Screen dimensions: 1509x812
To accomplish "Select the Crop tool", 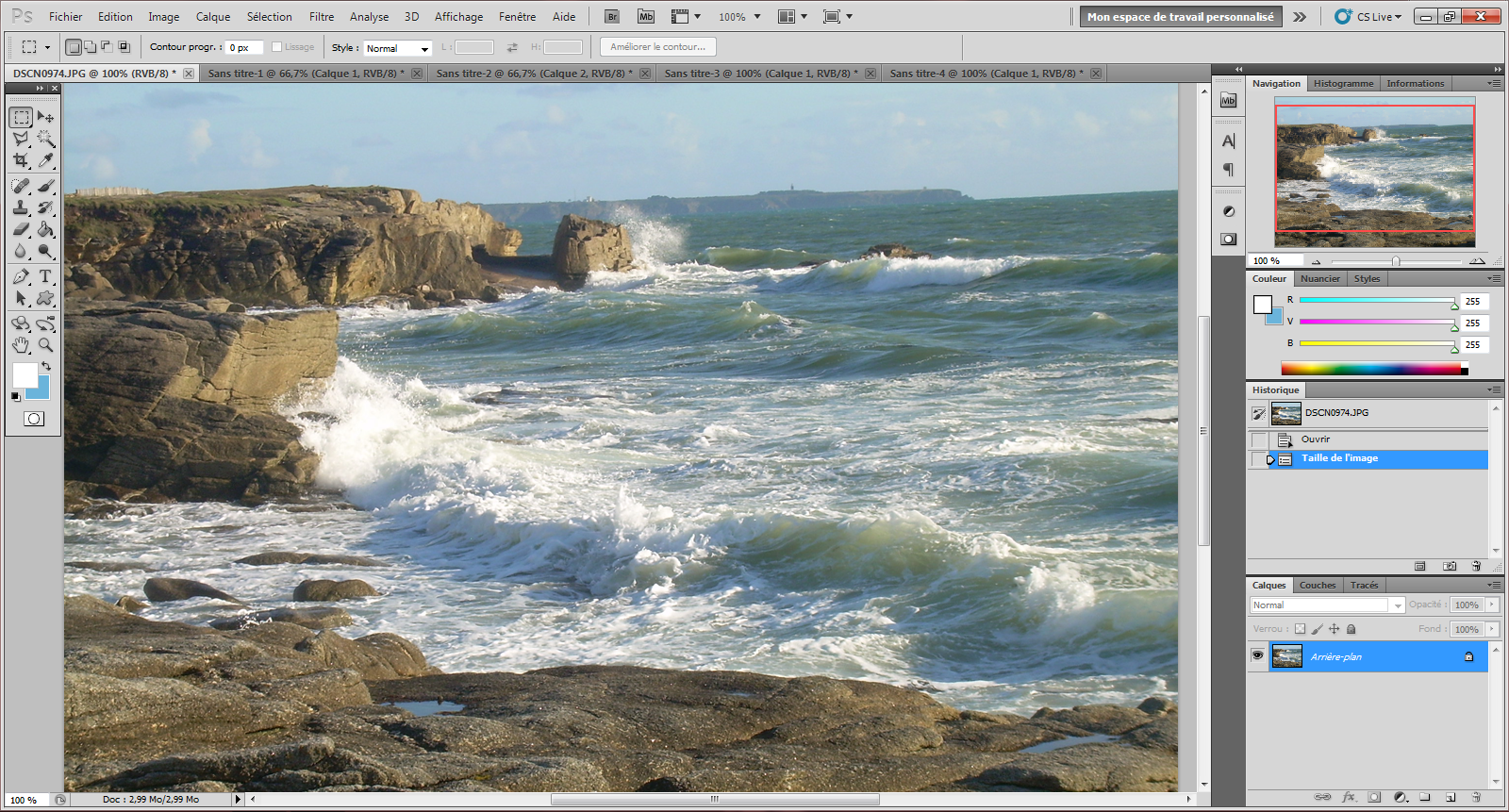I will 21,161.
